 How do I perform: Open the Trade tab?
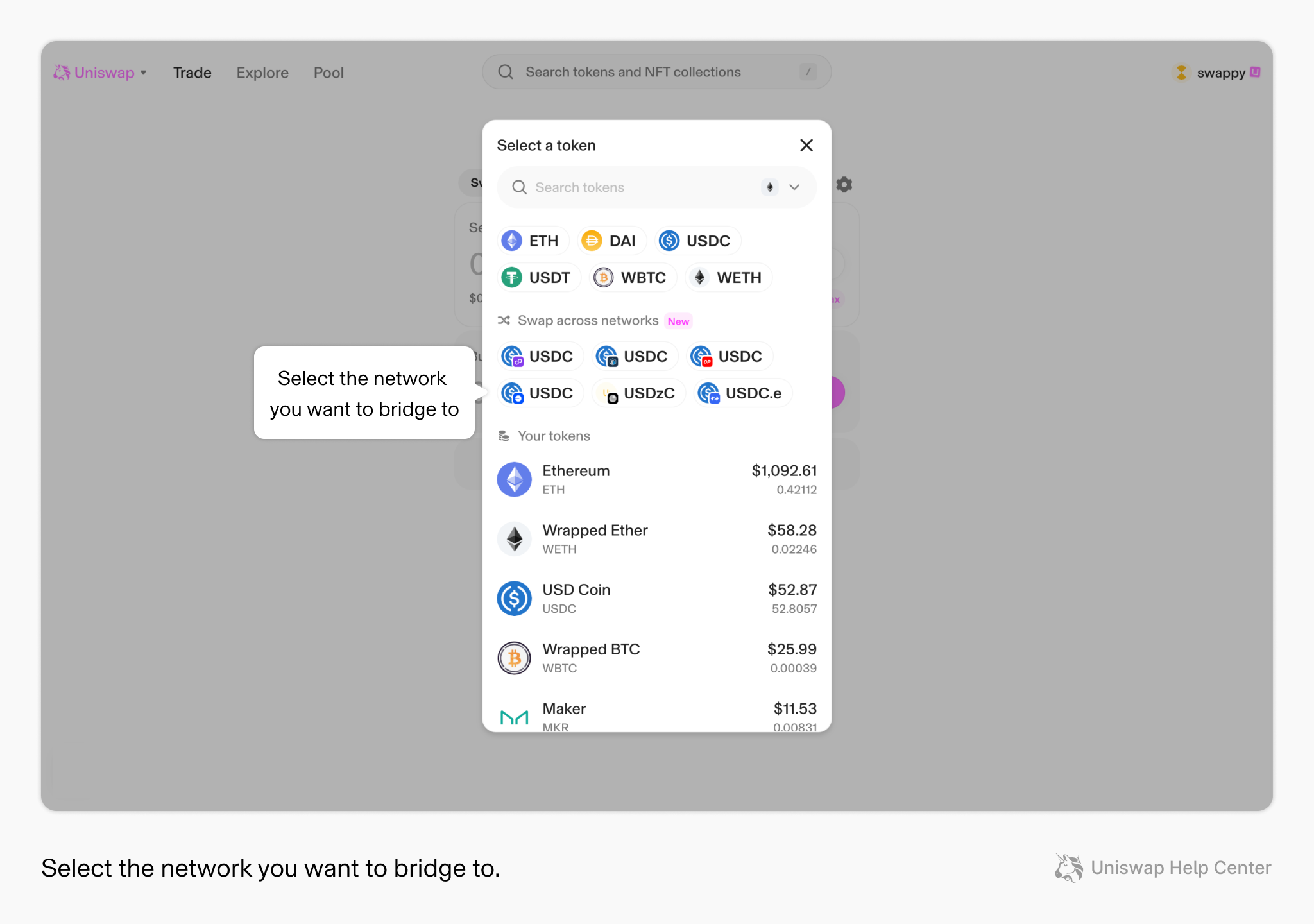click(192, 73)
